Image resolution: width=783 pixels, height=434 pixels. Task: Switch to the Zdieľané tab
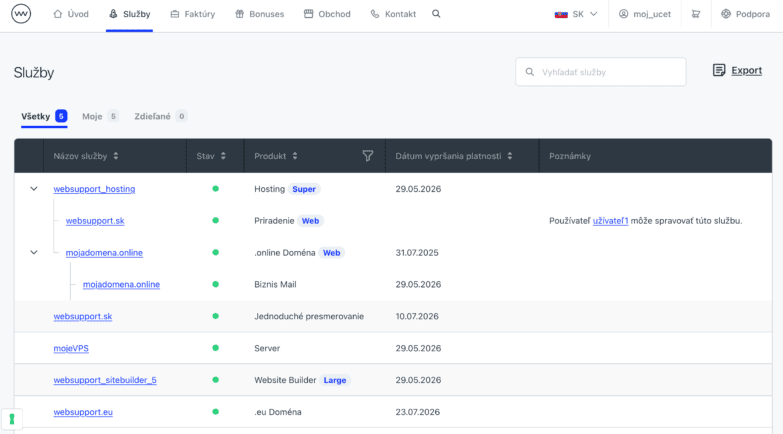tap(160, 116)
